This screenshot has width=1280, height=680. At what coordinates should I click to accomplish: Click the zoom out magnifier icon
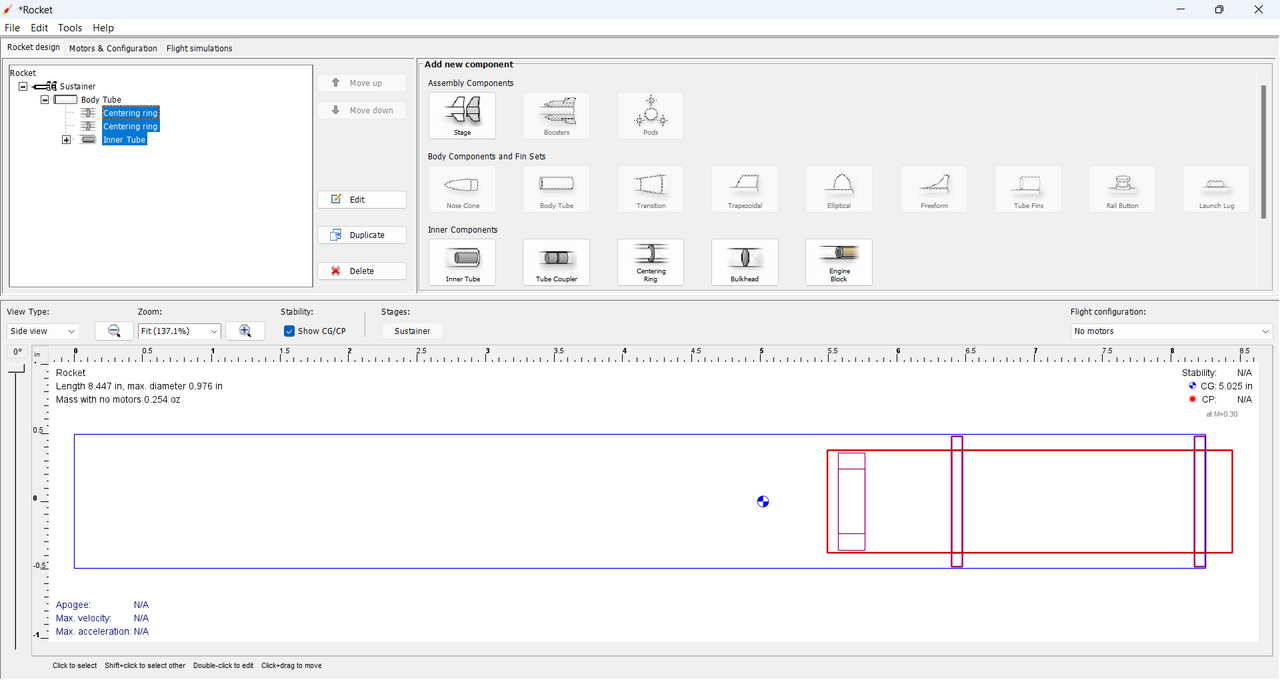click(114, 331)
